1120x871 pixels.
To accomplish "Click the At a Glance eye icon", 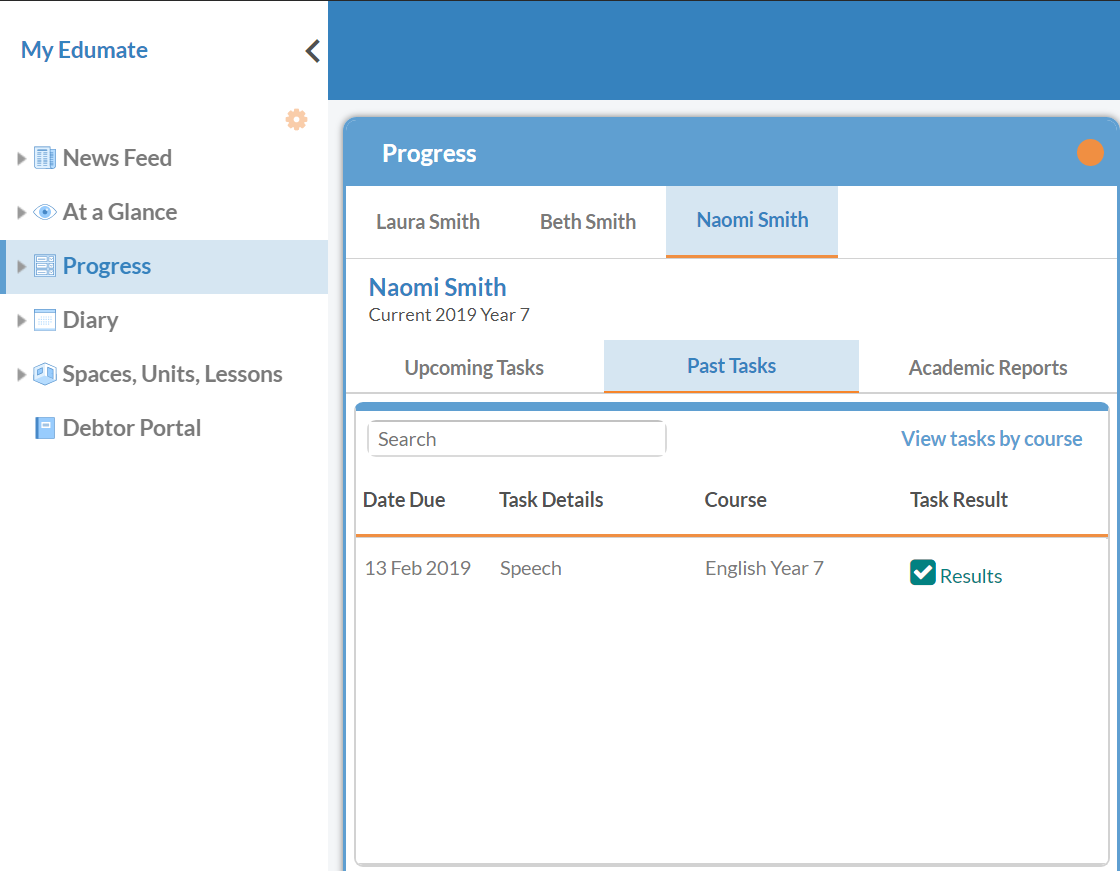I will (x=45, y=212).
